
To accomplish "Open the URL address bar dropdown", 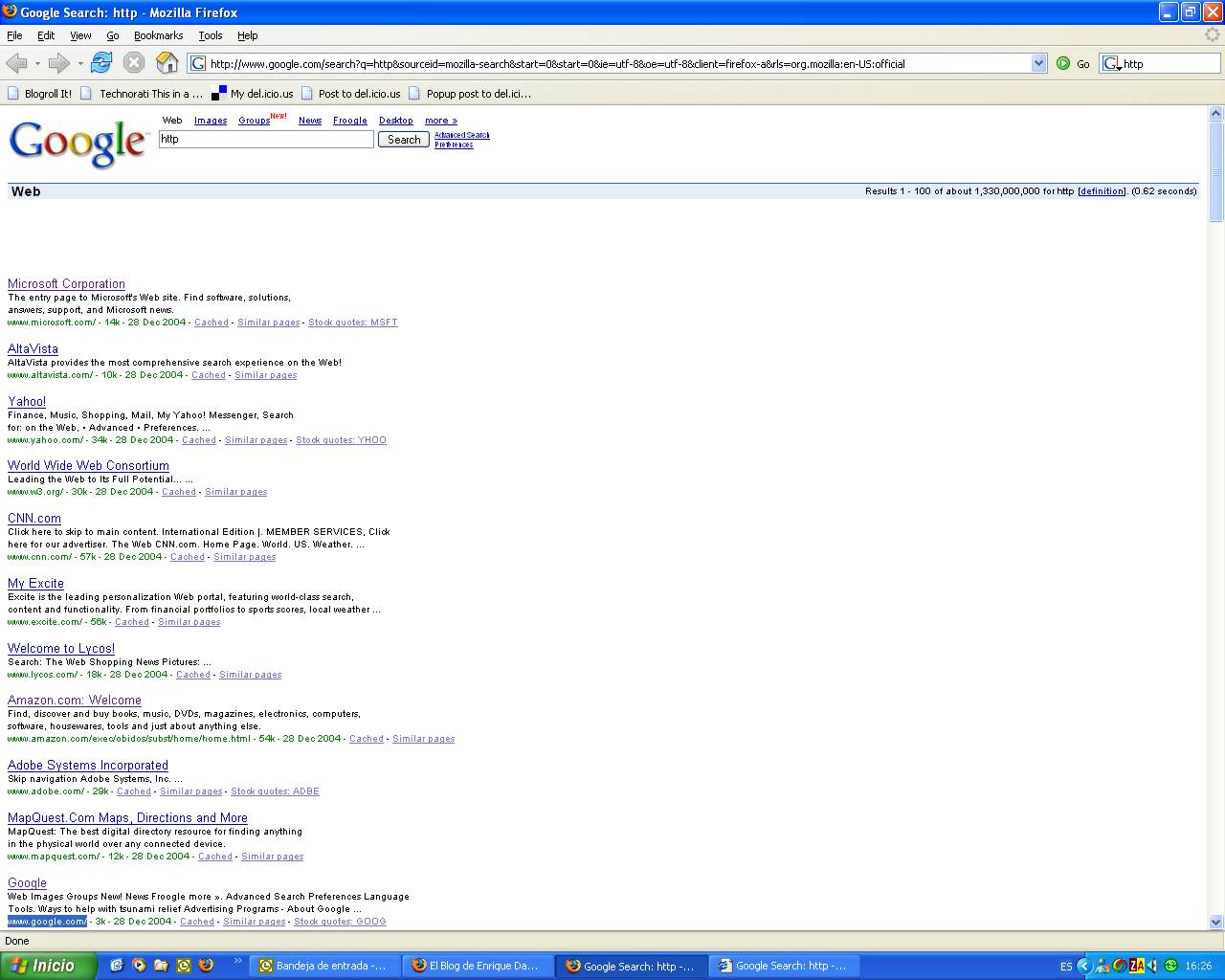I will point(1038,63).
